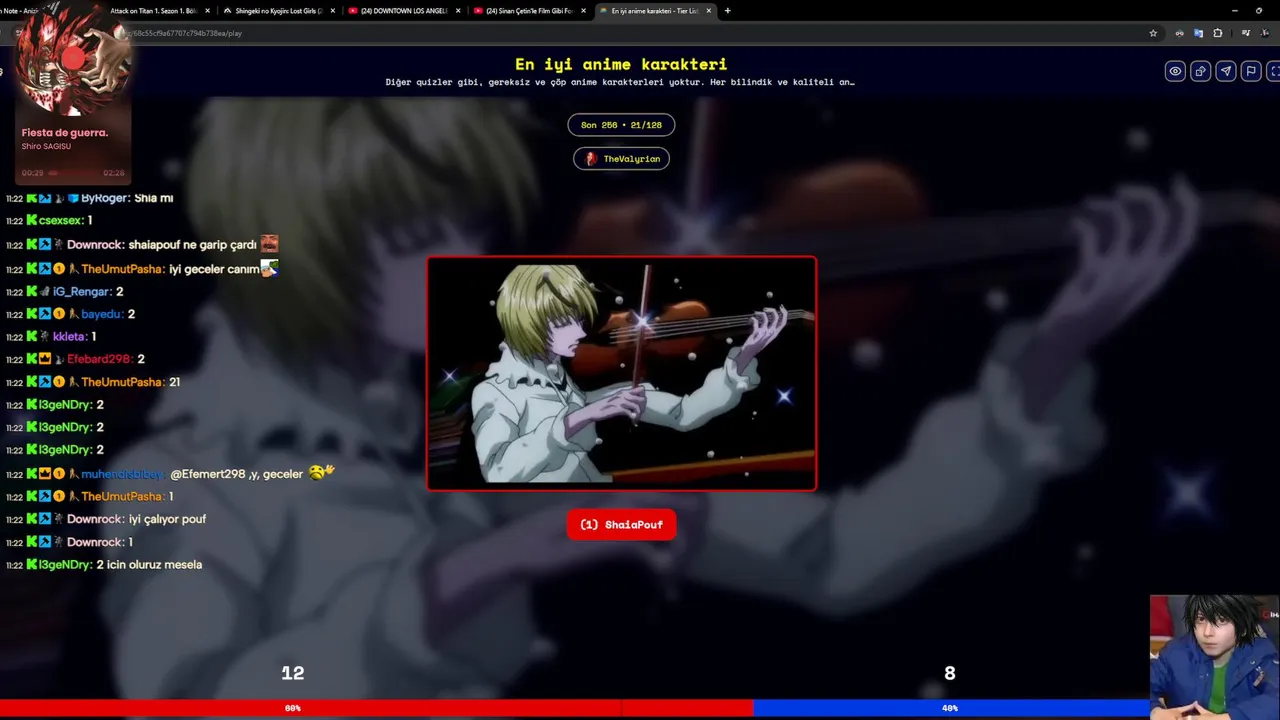
Task: Click the red 60% vote bar
Action: 376,708
